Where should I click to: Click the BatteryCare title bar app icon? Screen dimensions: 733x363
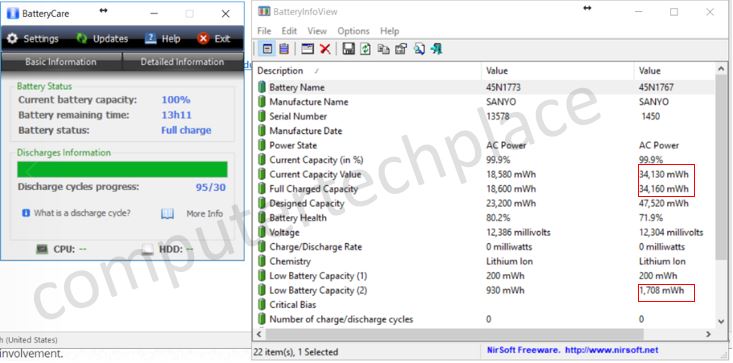tap(13, 14)
